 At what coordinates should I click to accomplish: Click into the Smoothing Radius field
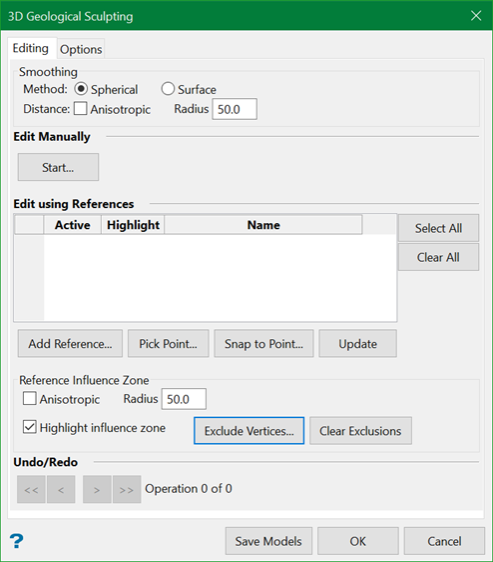(x=234, y=109)
